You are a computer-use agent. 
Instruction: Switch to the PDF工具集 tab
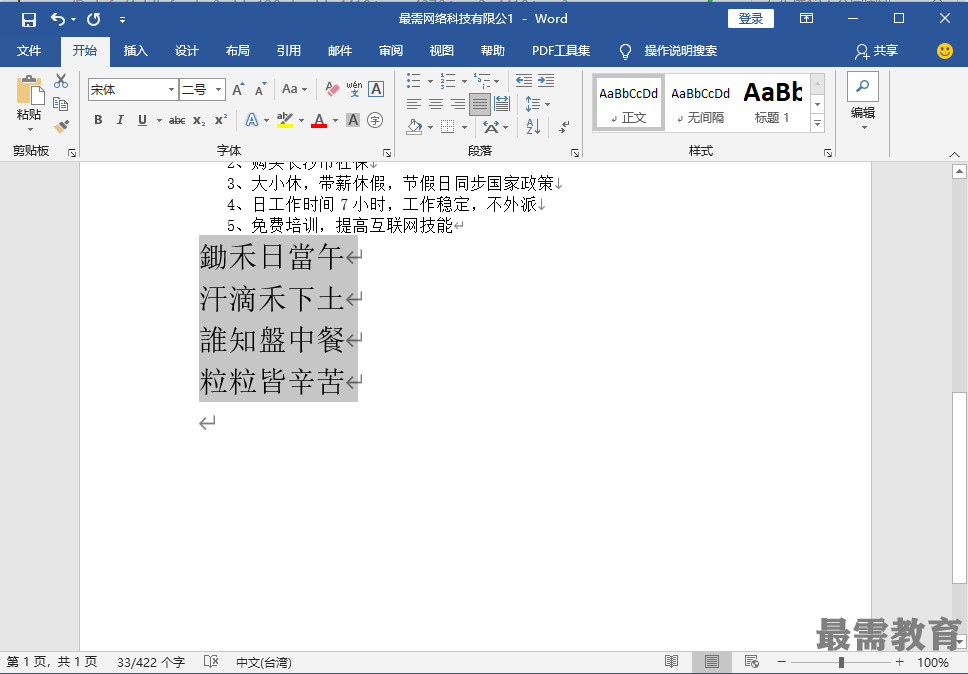click(x=561, y=51)
